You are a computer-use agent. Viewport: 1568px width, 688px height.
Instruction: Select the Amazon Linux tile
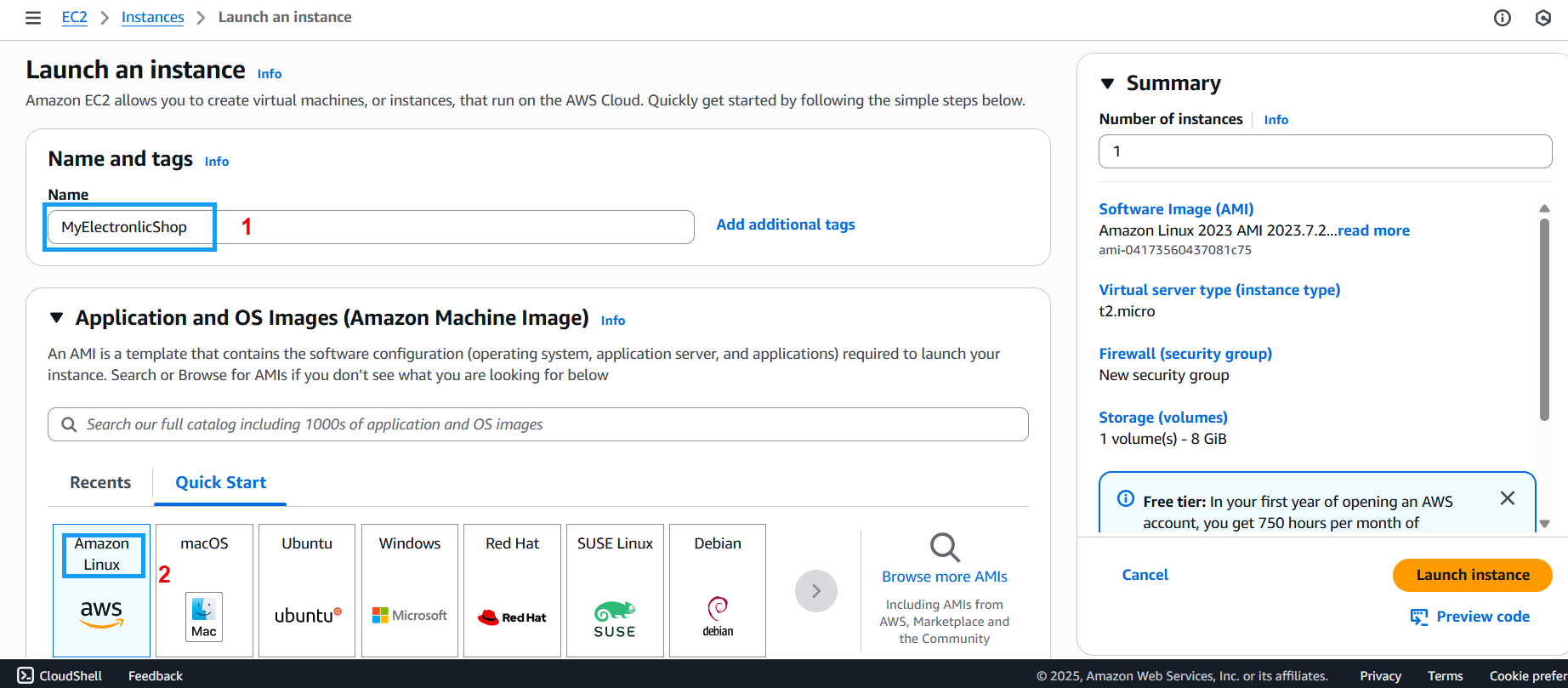tap(101, 590)
